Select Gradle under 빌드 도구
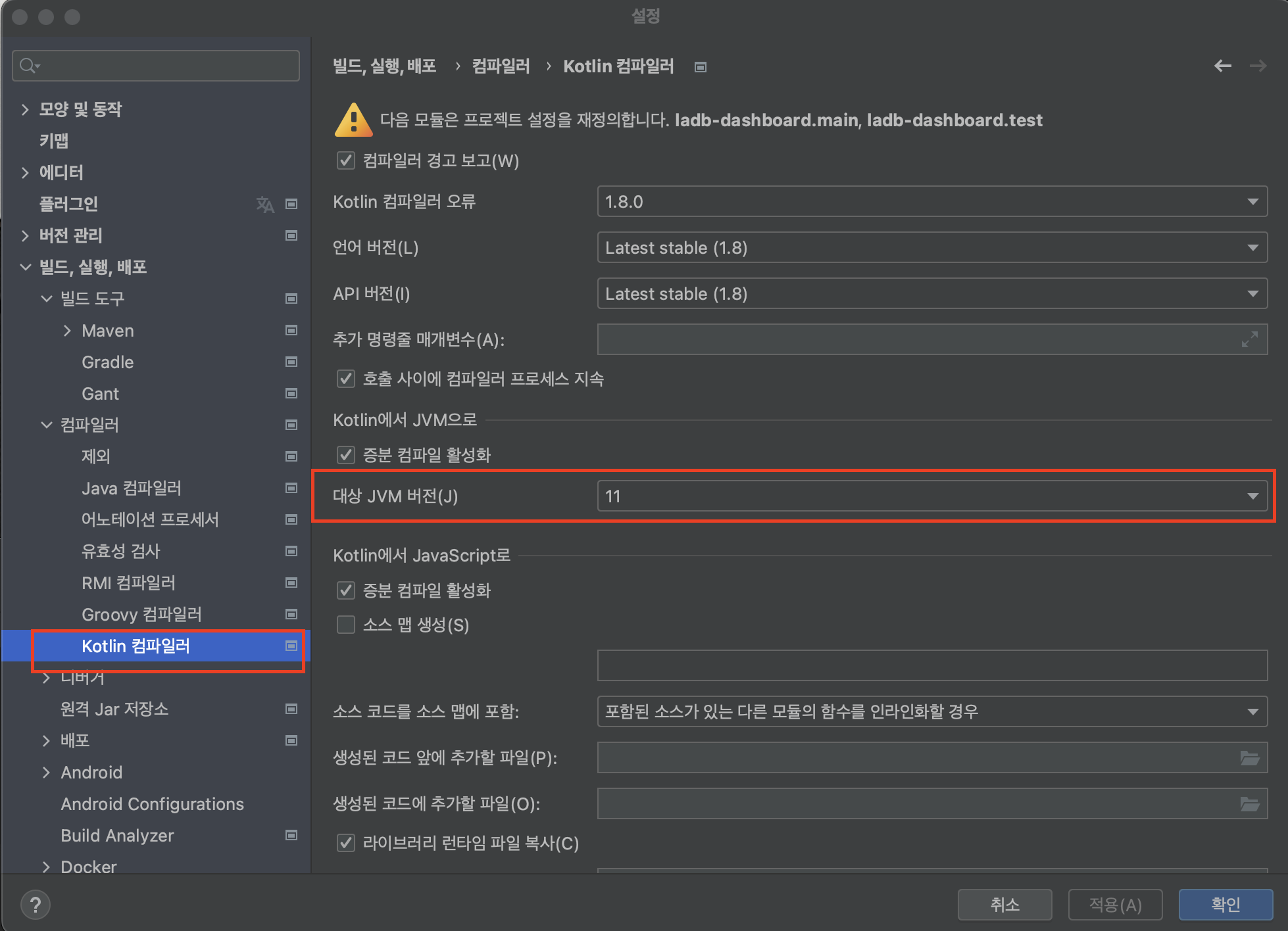The image size is (1288, 931). point(108,362)
